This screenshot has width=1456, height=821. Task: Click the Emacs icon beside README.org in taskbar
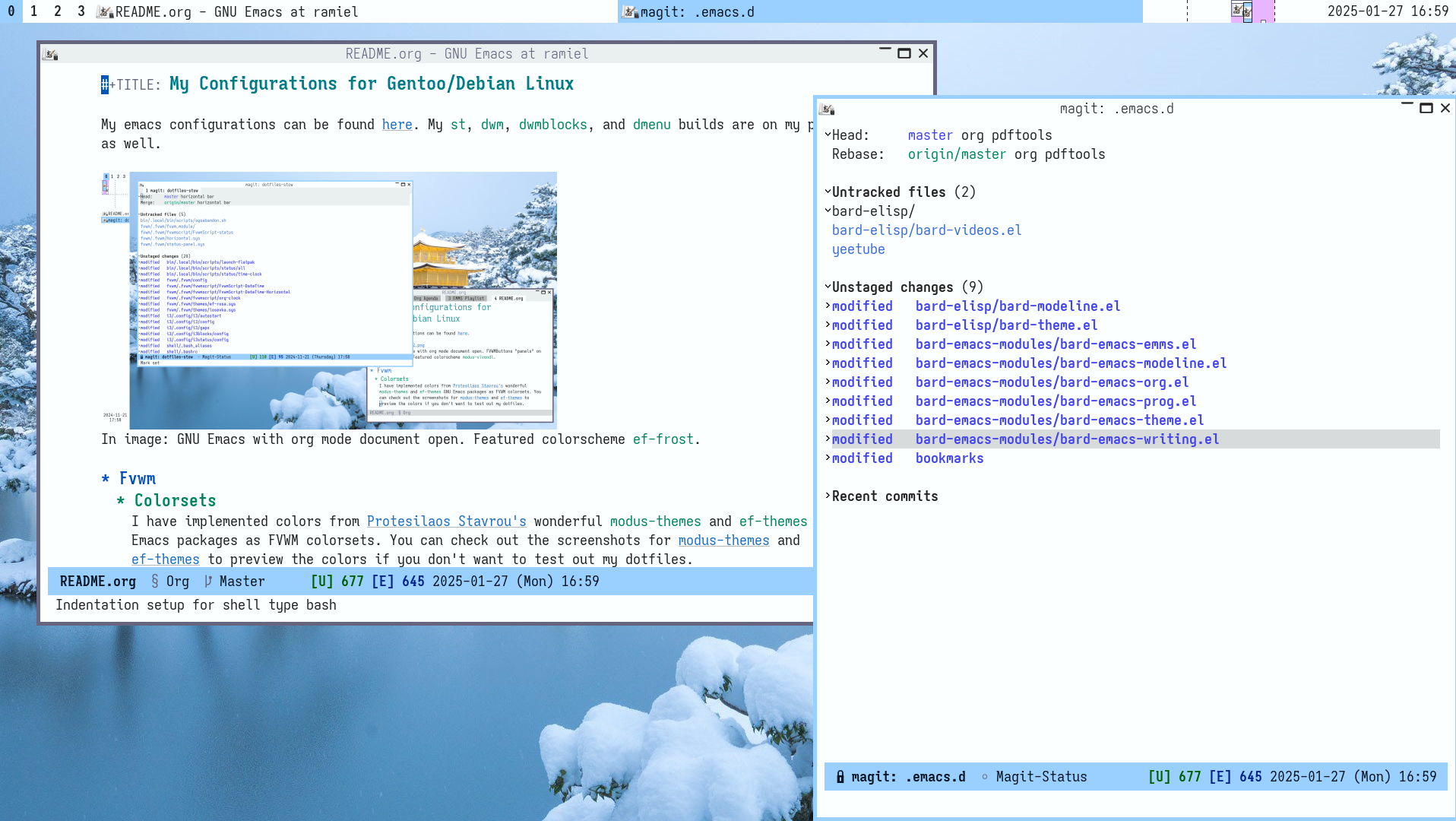[x=105, y=11]
